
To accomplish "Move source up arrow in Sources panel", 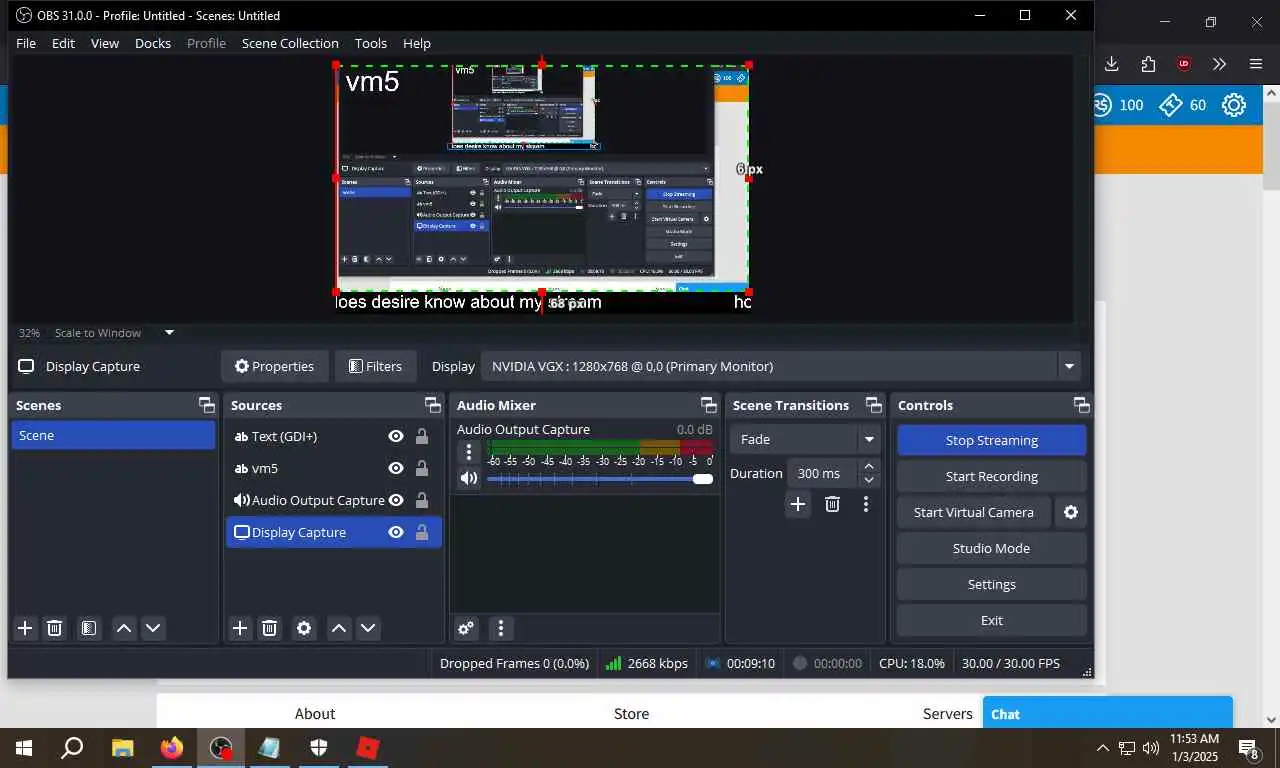I will 339,628.
